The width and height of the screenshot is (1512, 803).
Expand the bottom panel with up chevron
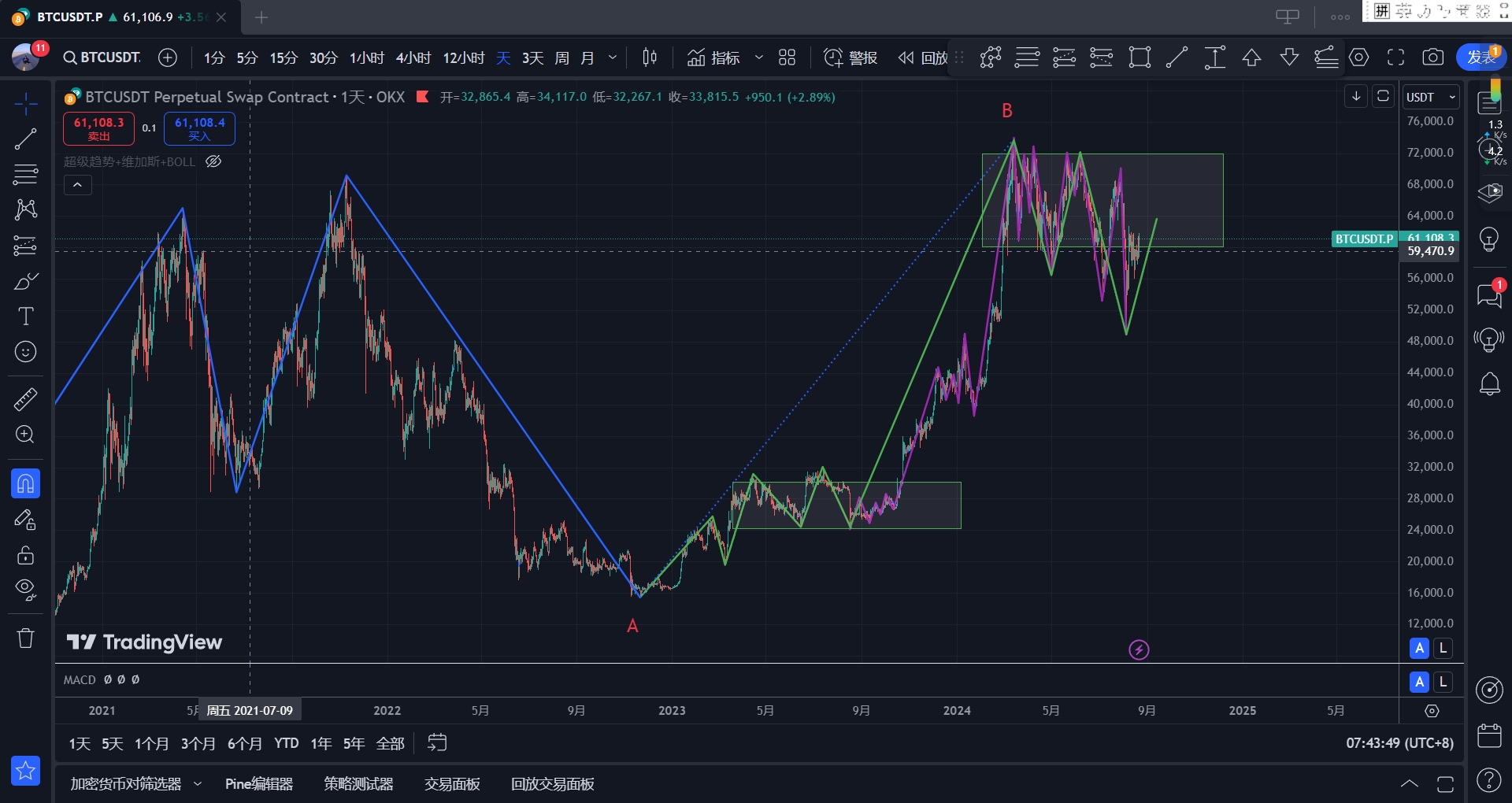click(x=1410, y=784)
